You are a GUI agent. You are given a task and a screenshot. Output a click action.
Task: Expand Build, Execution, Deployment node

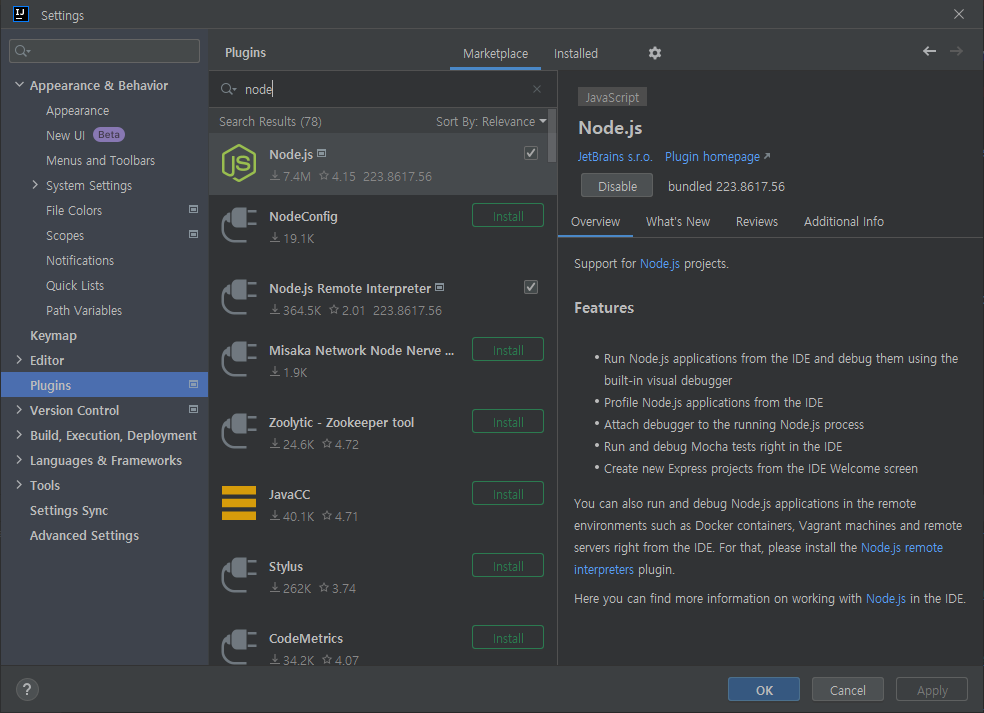pos(19,435)
